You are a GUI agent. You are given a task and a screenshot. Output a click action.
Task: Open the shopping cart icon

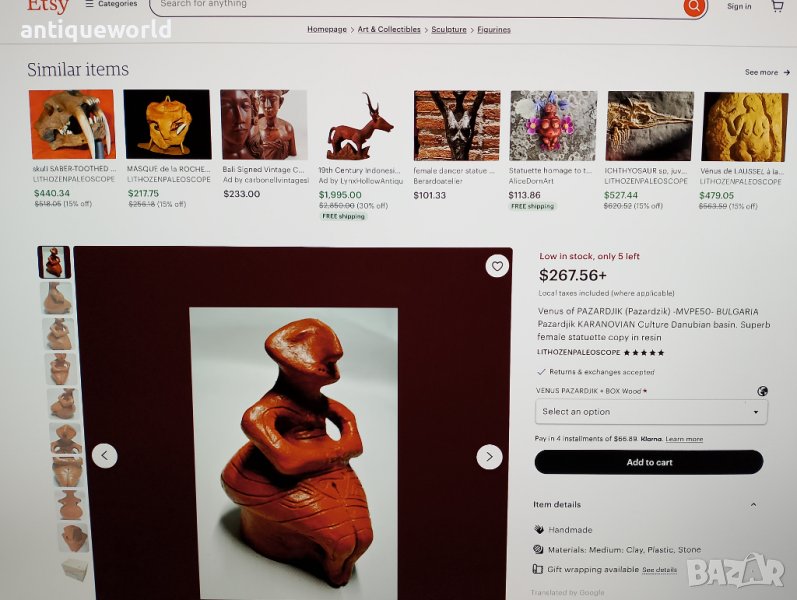(777, 6)
